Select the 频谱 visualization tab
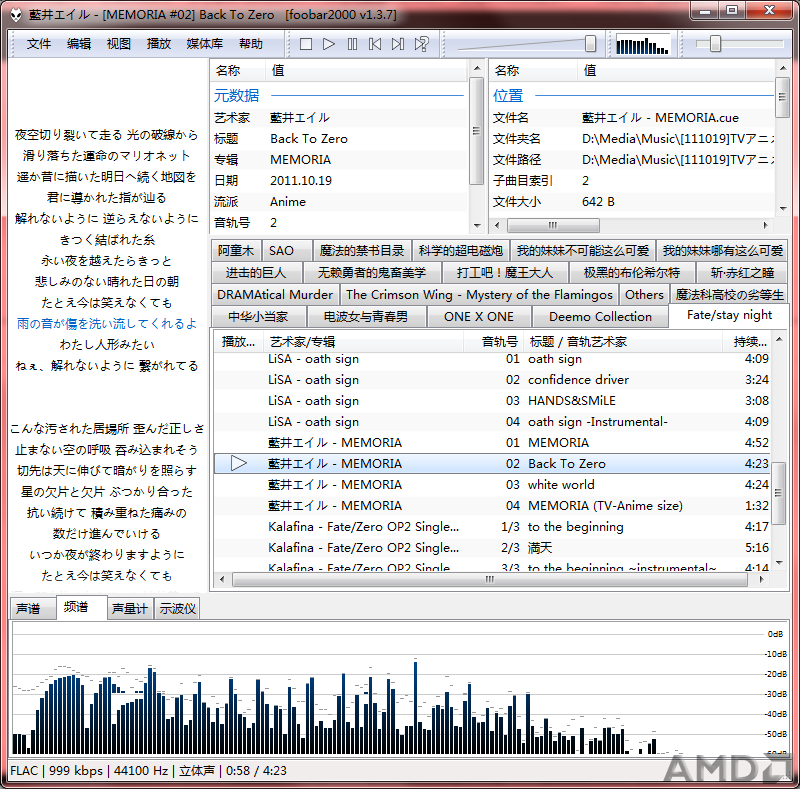The image size is (800, 789). click(x=81, y=607)
